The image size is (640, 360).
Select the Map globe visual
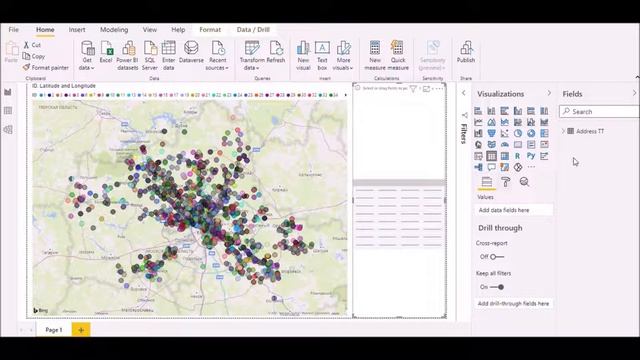tap(478, 144)
